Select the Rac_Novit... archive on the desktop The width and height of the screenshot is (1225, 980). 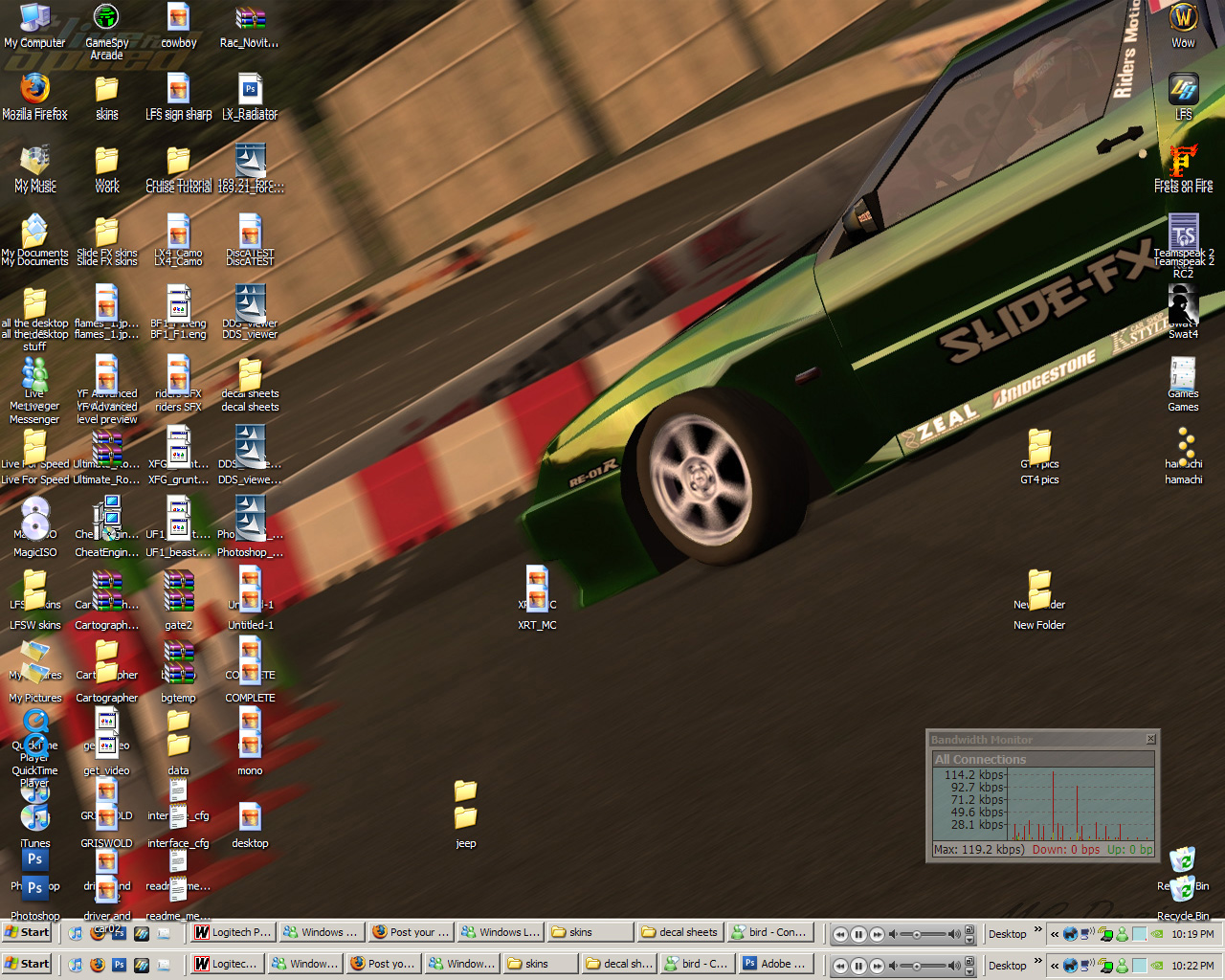click(250, 26)
